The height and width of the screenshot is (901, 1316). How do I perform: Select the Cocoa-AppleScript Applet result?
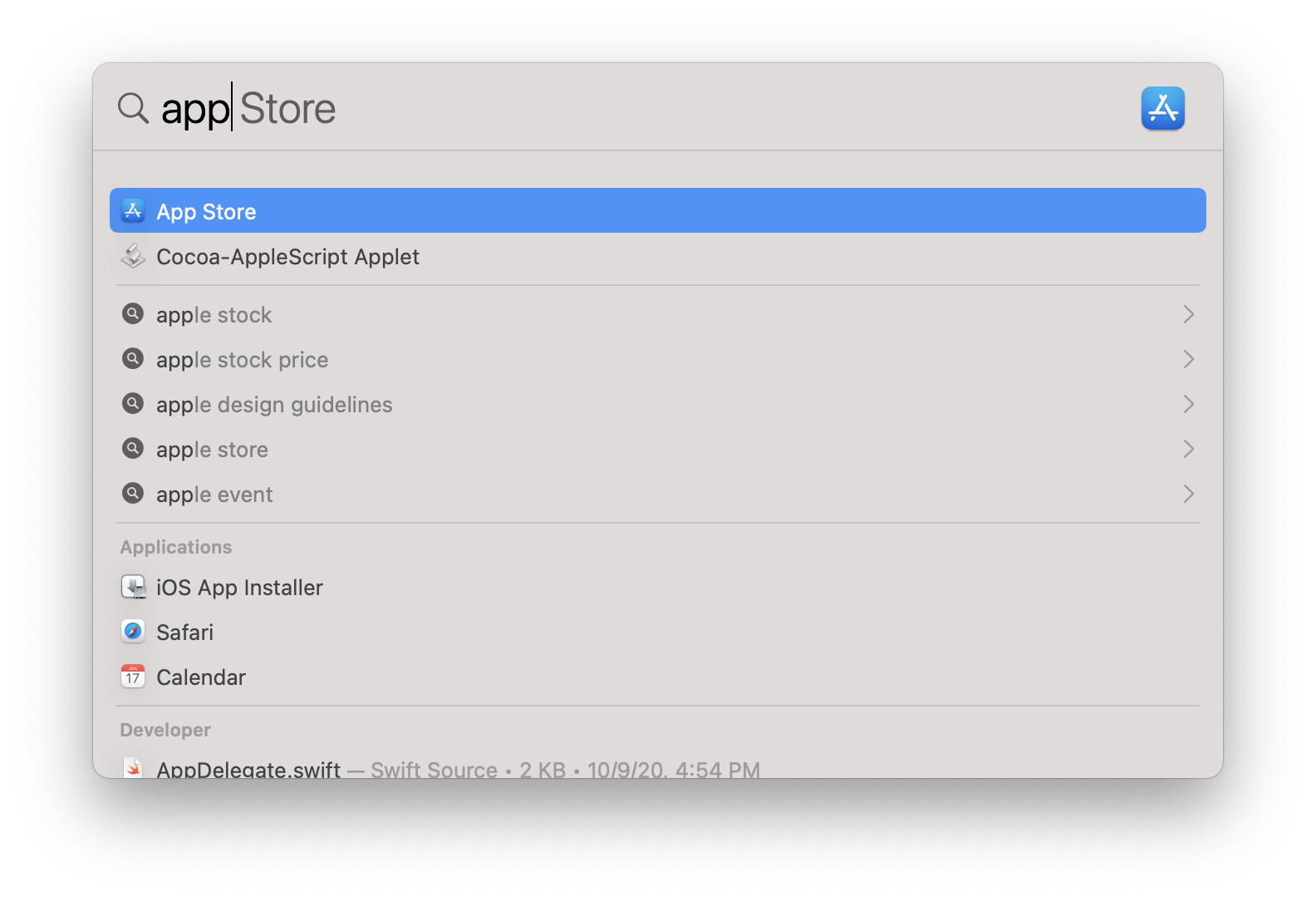[658, 256]
